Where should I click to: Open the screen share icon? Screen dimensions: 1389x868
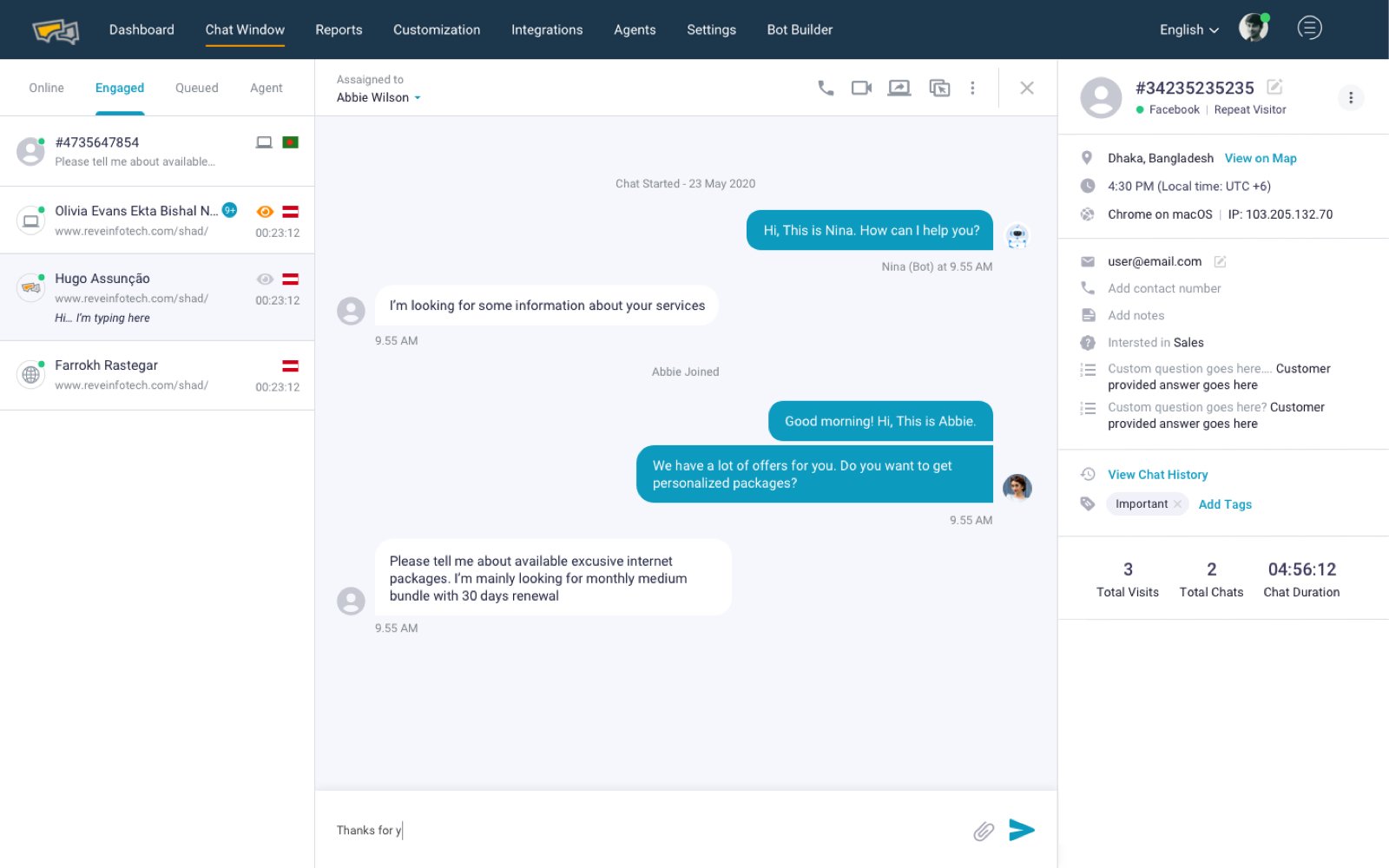899,88
